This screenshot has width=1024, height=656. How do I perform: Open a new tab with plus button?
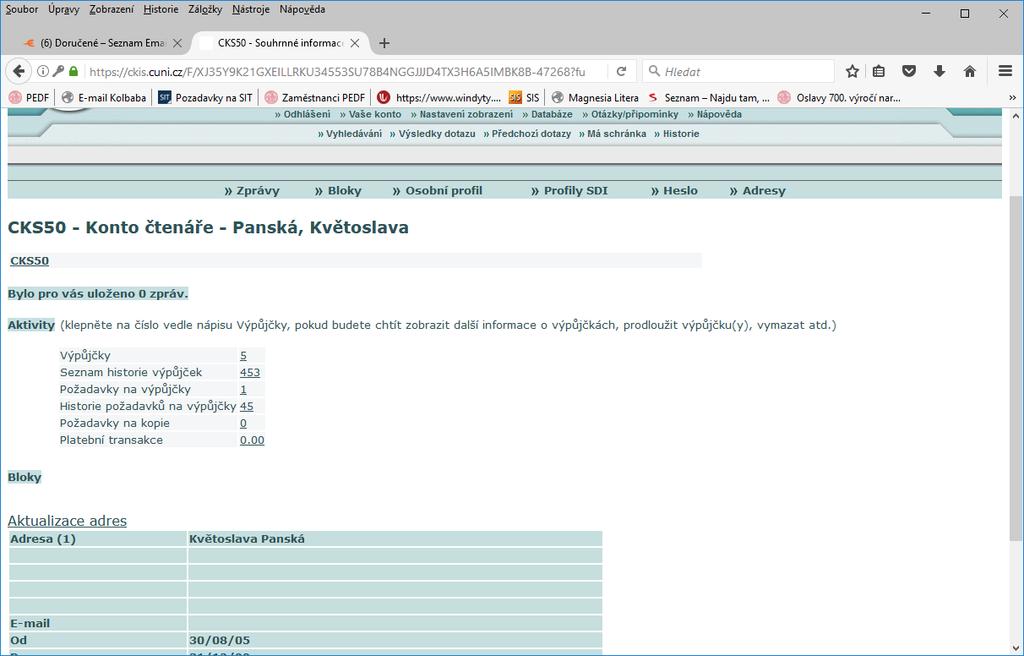pos(384,43)
